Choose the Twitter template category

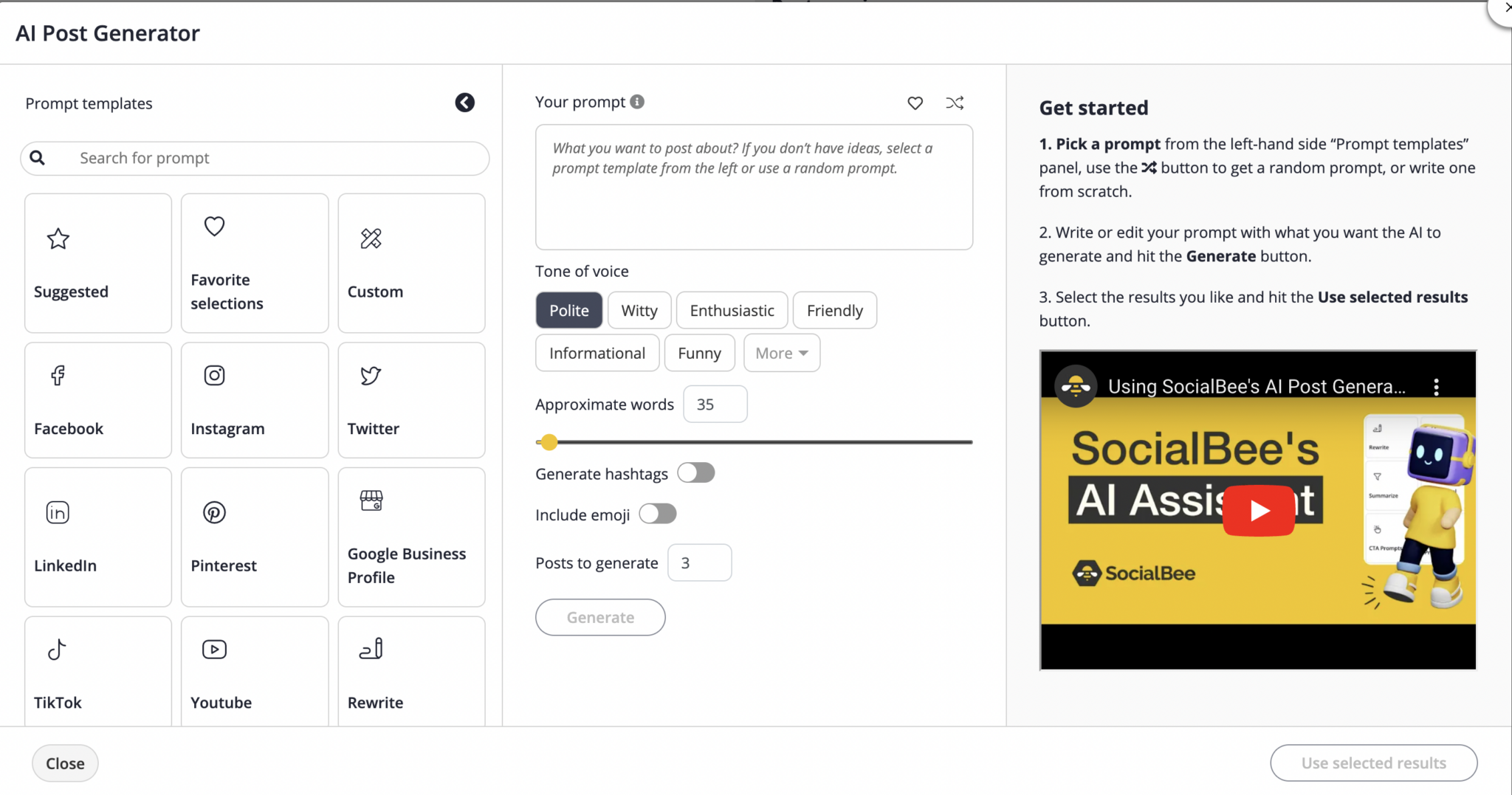410,399
